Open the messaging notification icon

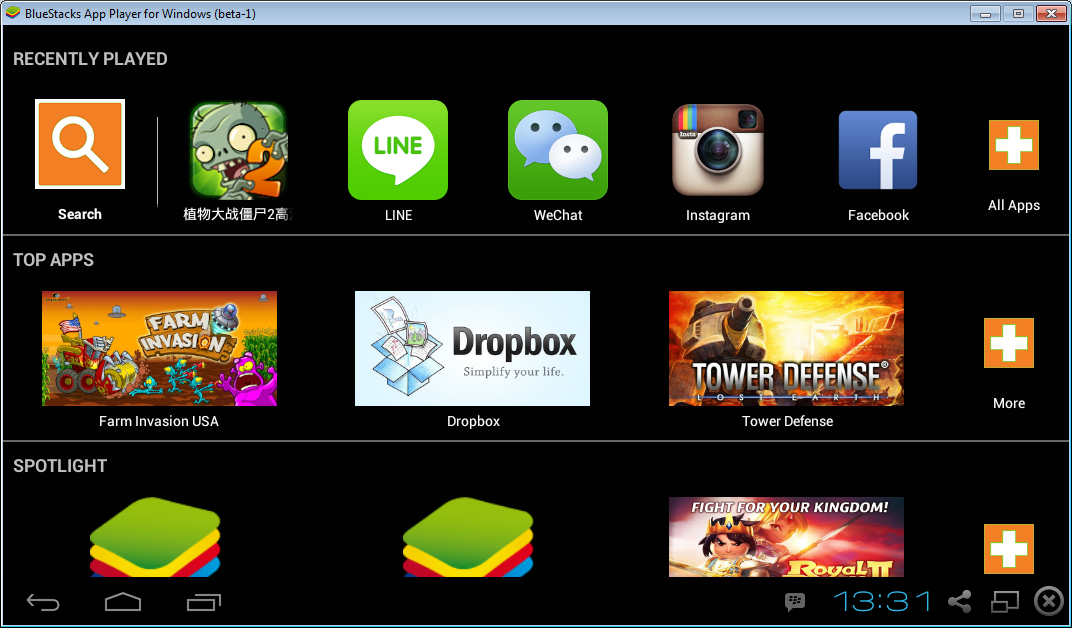(794, 601)
